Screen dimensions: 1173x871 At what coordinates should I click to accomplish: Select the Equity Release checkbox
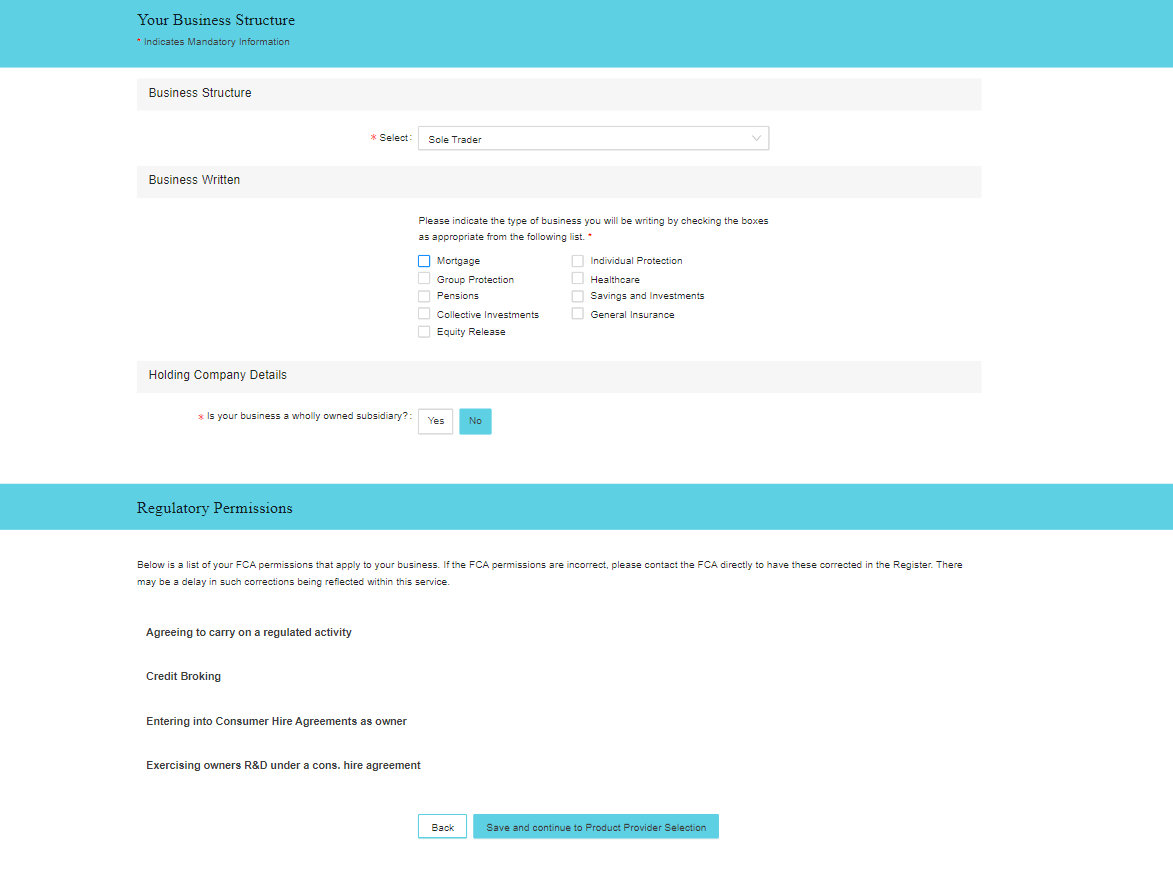424,331
